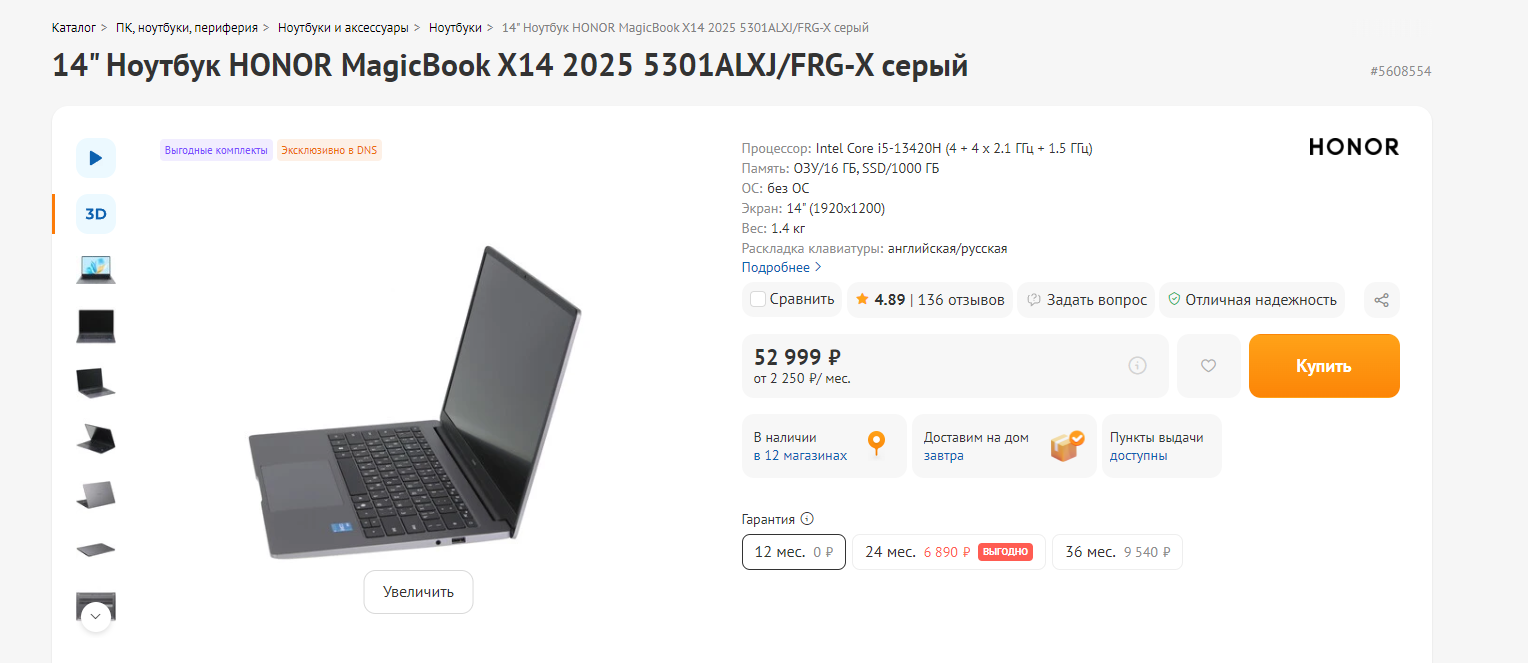Image resolution: width=1528 pixels, height=663 pixels.
Task: Click the share icon button
Action: [x=1382, y=300]
